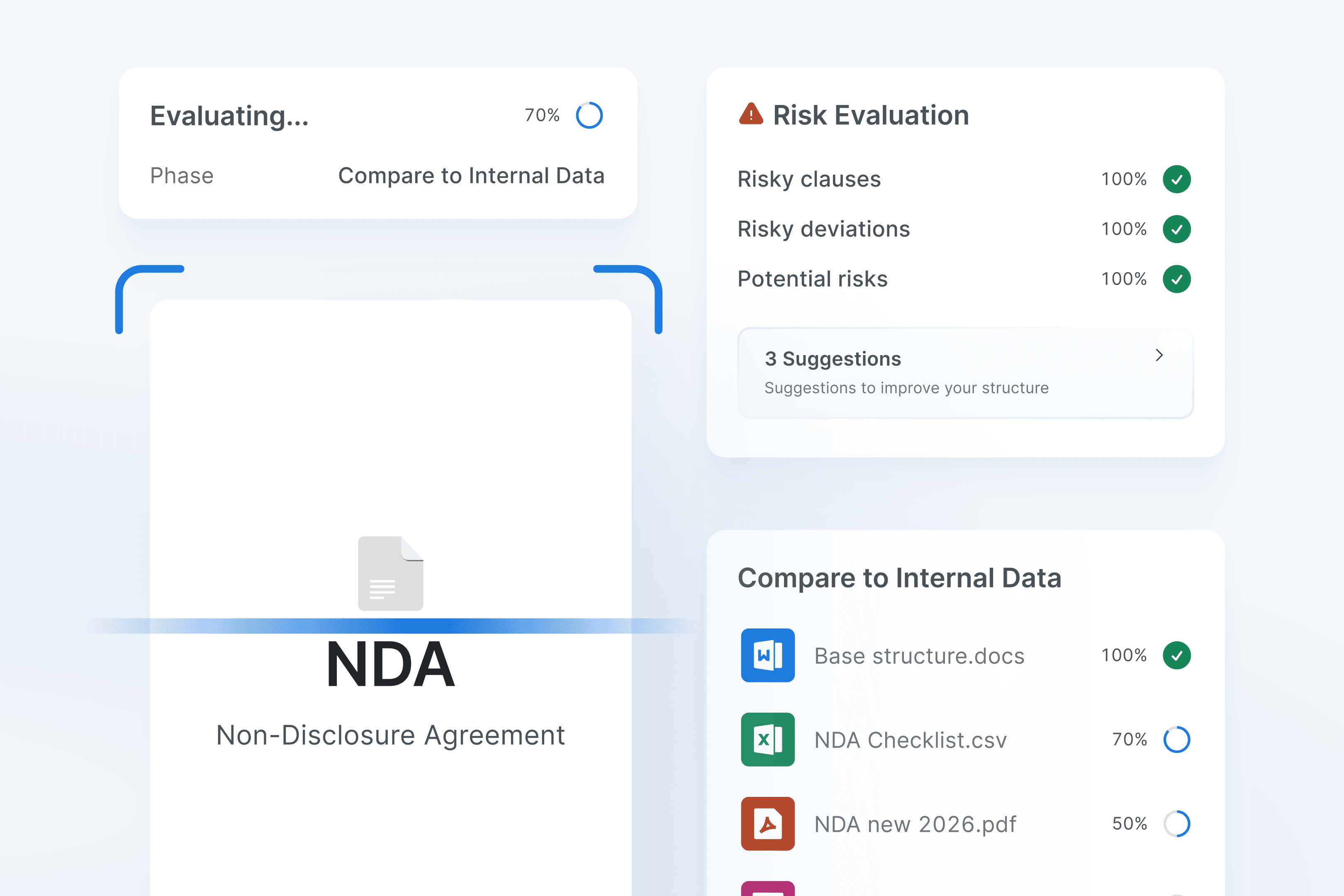Click the NDA new 2026.pdf file name

pyautogui.click(x=915, y=824)
